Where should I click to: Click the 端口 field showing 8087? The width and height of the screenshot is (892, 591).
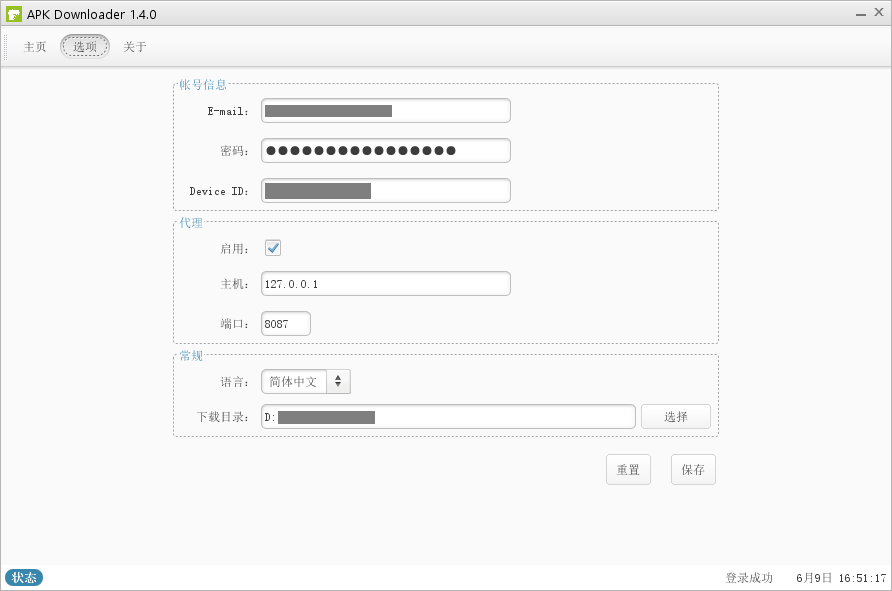click(x=286, y=324)
